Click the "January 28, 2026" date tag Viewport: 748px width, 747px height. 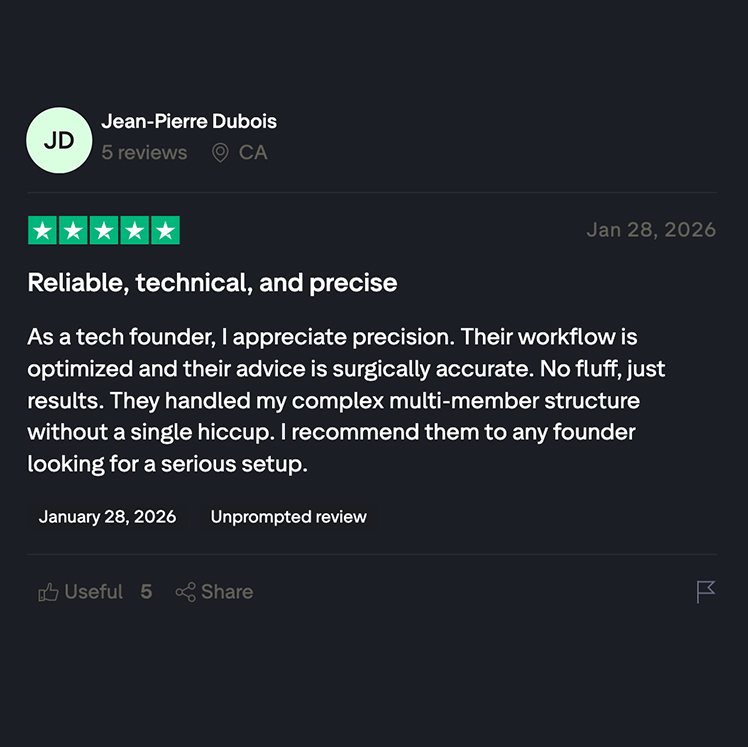(x=107, y=517)
